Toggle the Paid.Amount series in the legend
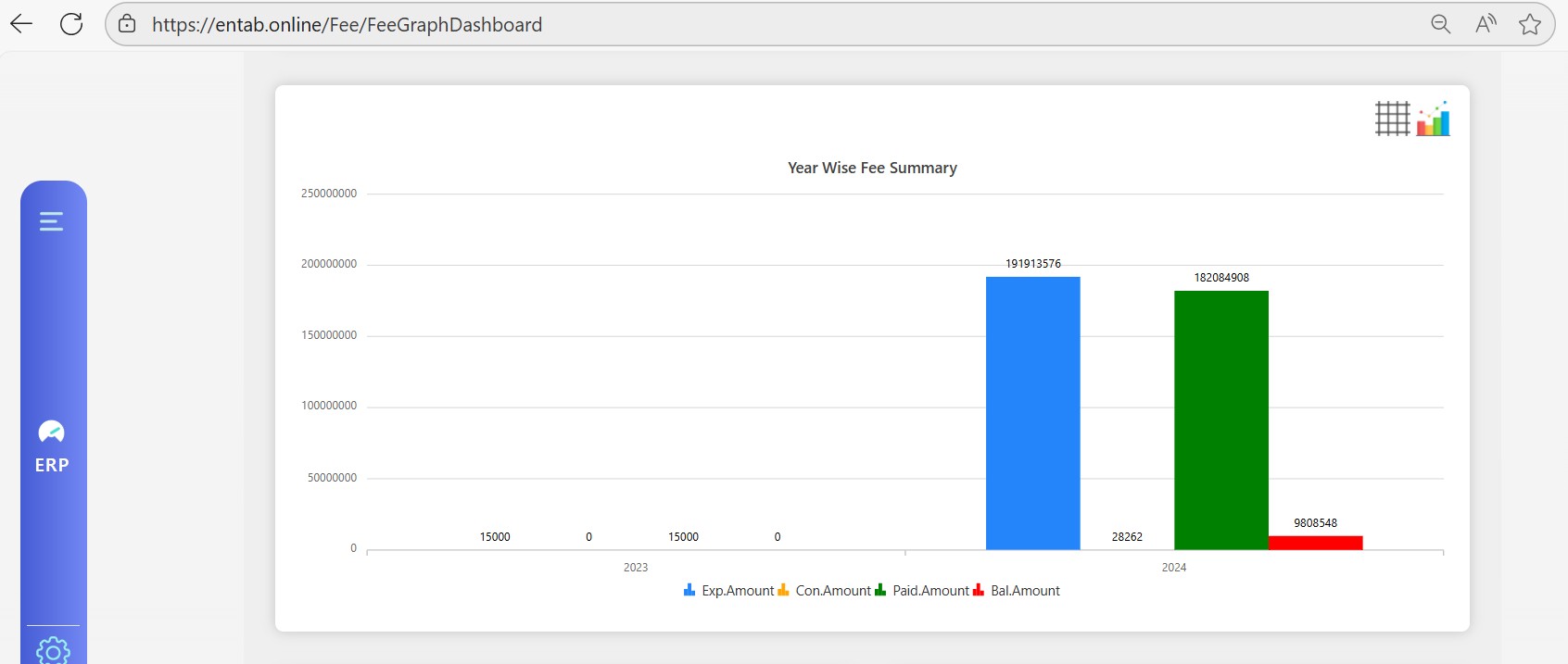Image resolution: width=1568 pixels, height=664 pixels. [x=921, y=591]
